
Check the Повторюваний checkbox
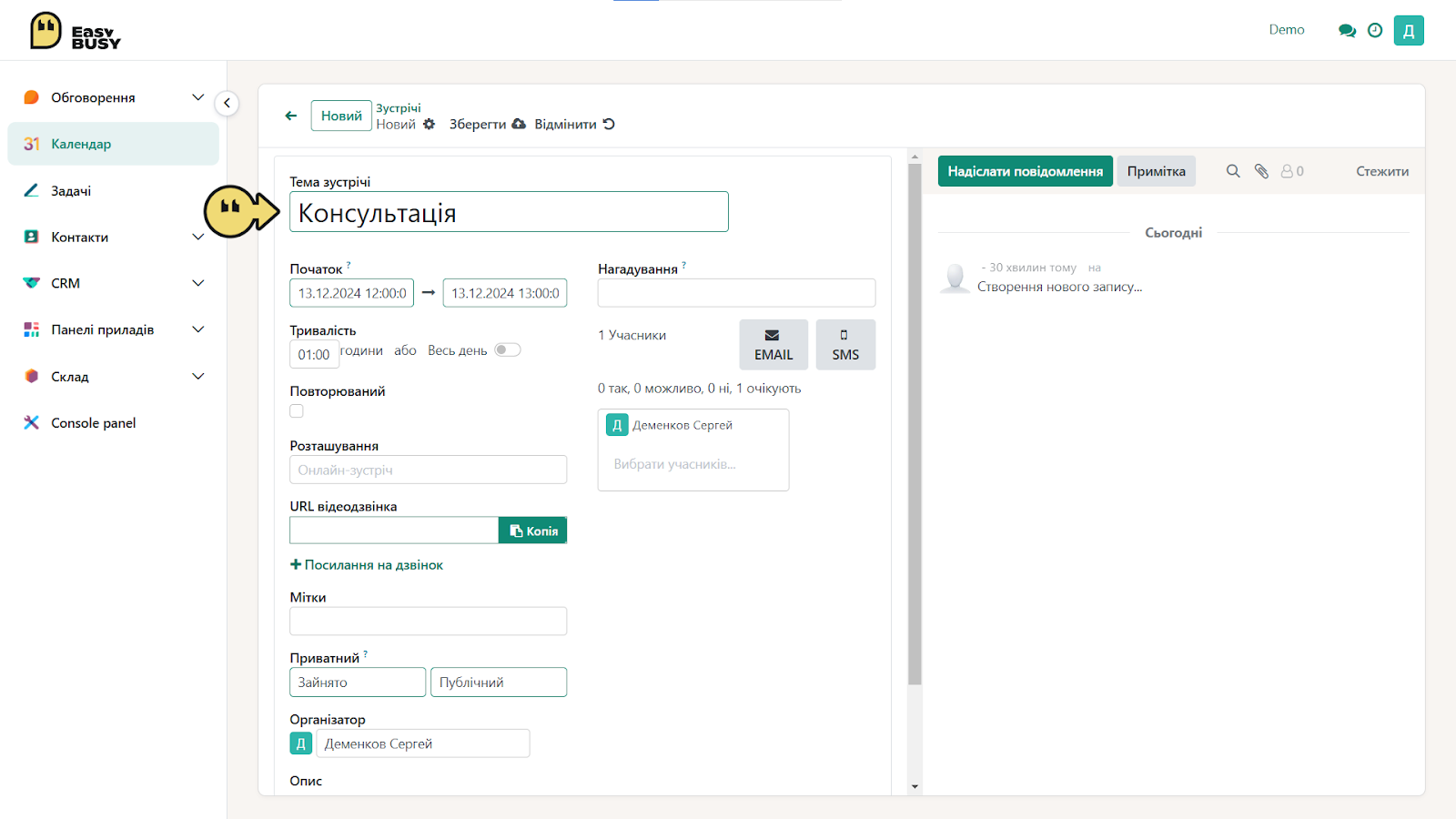tap(297, 411)
